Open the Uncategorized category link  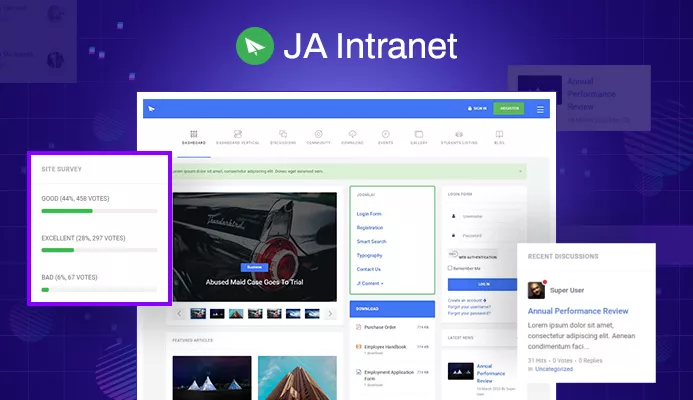coord(554,369)
